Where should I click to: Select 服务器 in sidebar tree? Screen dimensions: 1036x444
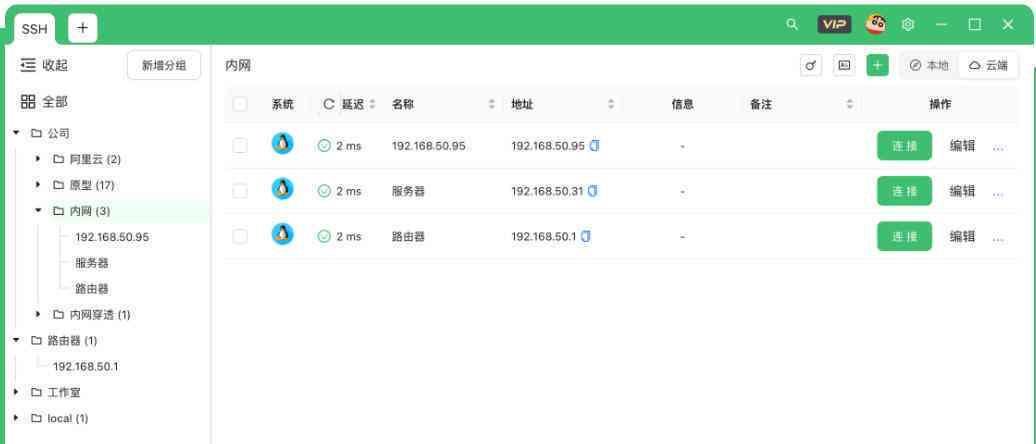[x=92, y=263]
